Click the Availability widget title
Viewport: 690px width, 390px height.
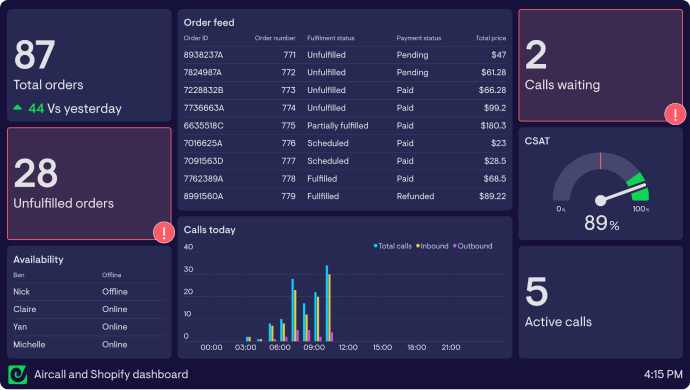click(x=38, y=260)
